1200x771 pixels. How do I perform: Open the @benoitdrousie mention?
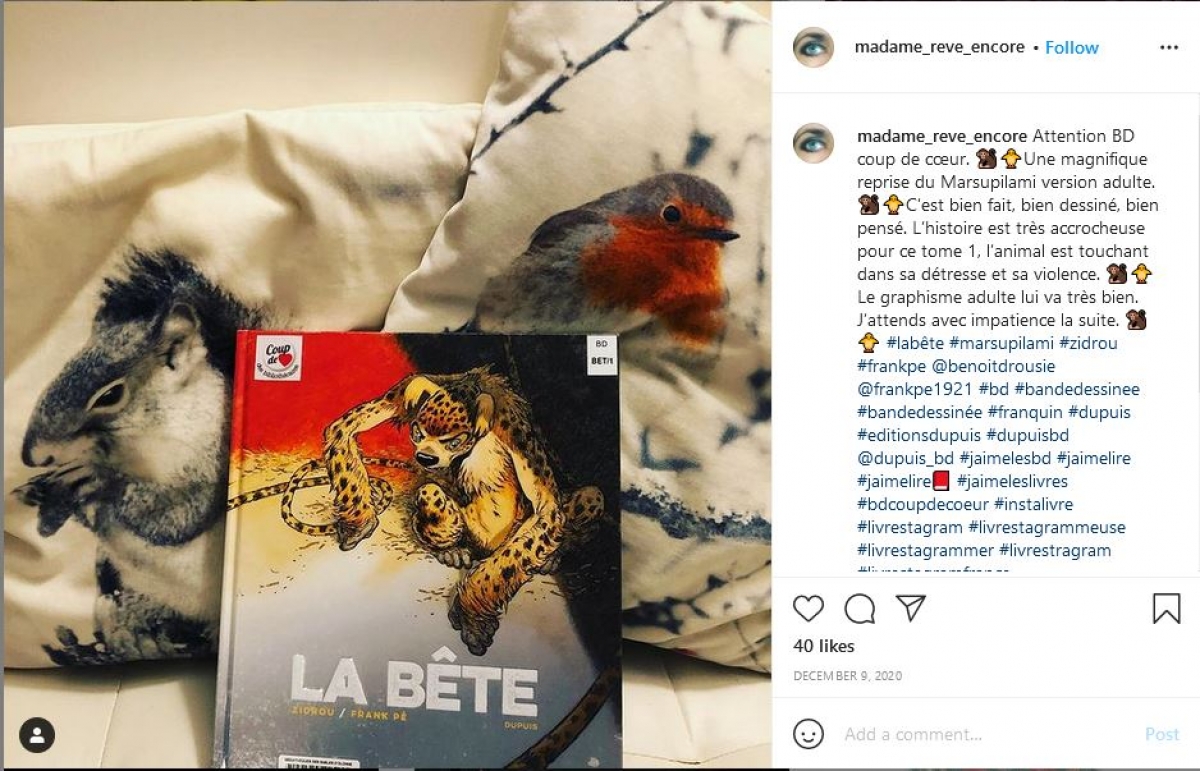click(x=993, y=366)
